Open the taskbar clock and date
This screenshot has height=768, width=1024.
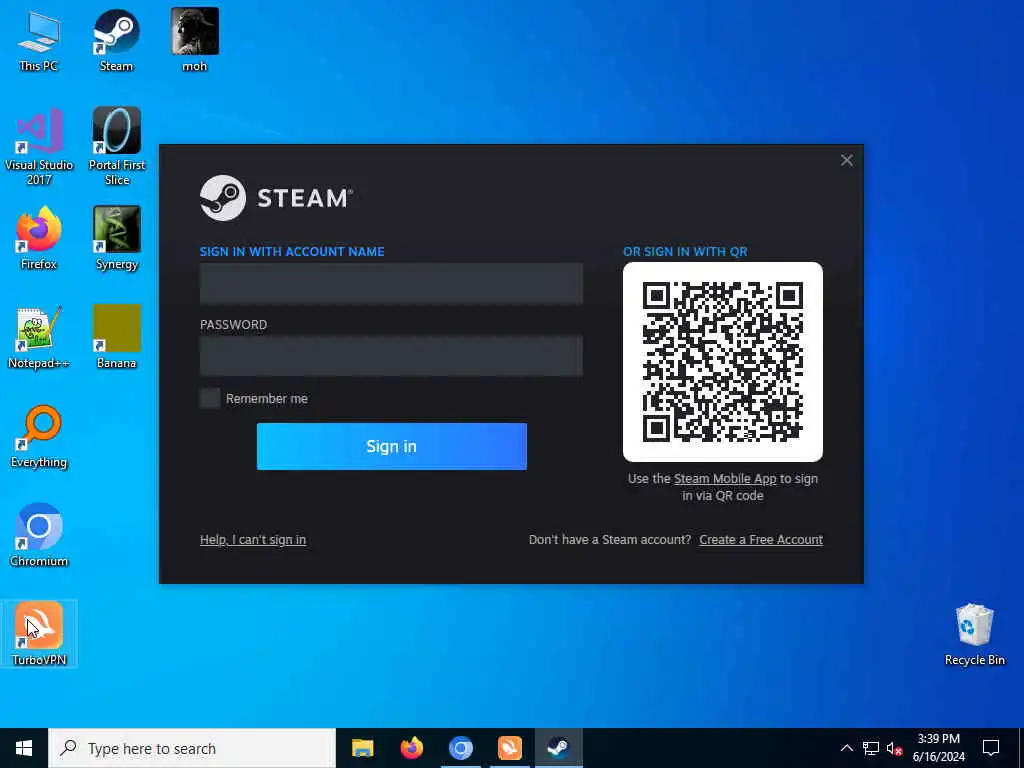(x=938, y=748)
